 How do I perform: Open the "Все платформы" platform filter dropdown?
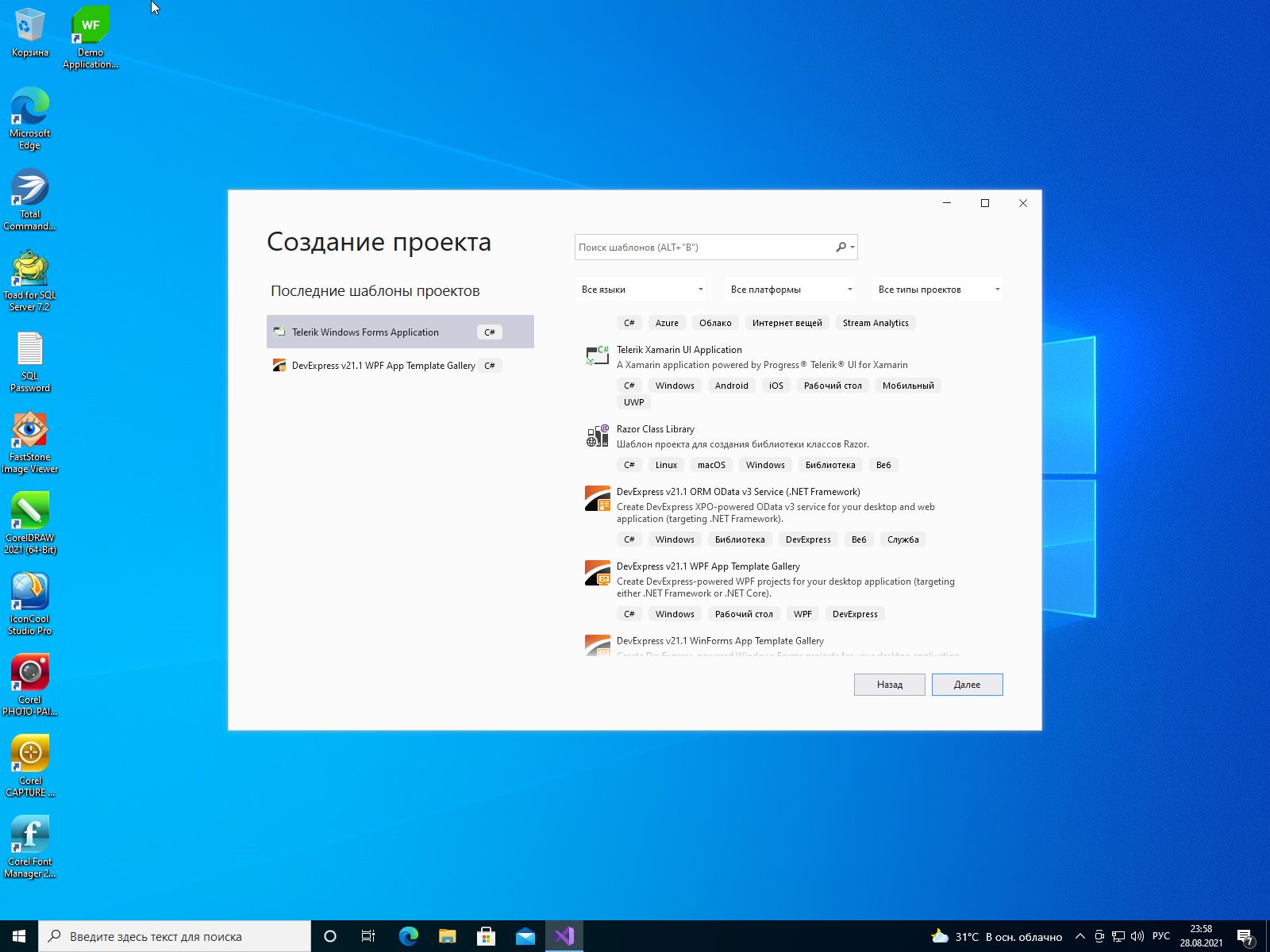coord(791,290)
